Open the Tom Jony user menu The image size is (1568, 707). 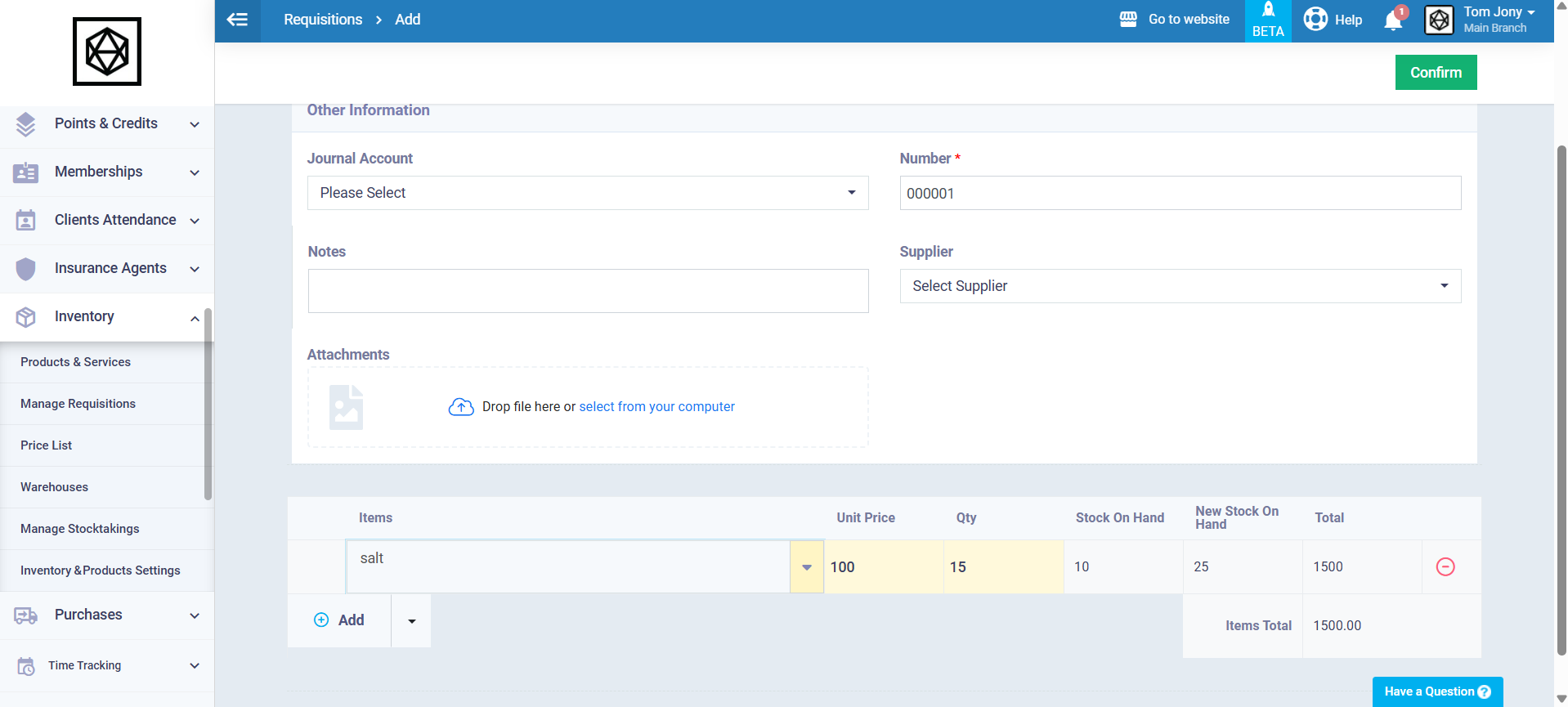tap(1498, 20)
